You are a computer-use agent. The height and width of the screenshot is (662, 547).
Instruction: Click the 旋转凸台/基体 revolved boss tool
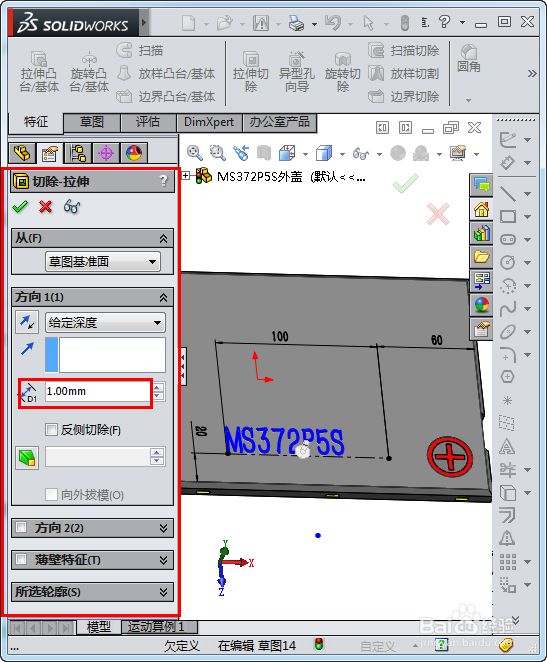[x=89, y=72]
